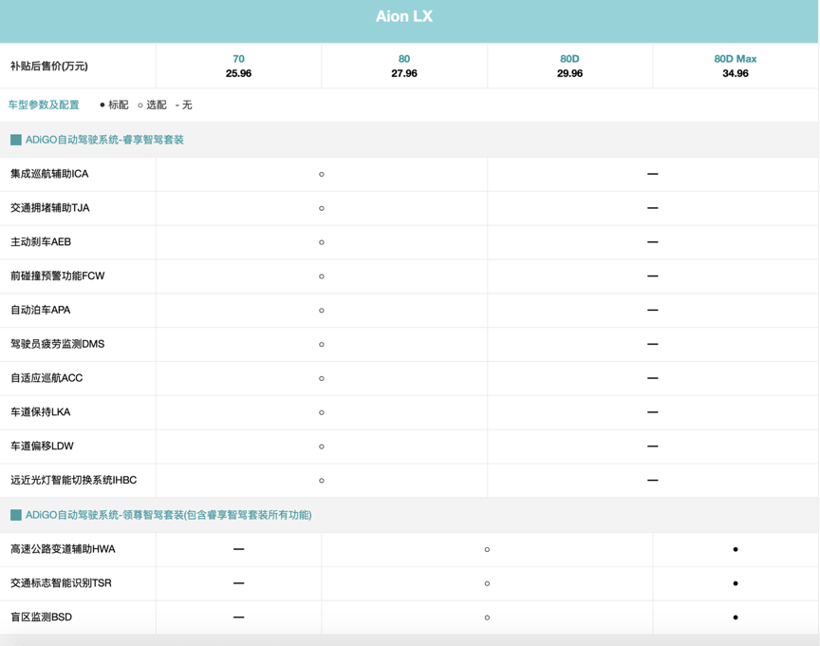
Task: Click the 盲区监测BSD row label
Action: pyautogui.click(x=41, y=617)
